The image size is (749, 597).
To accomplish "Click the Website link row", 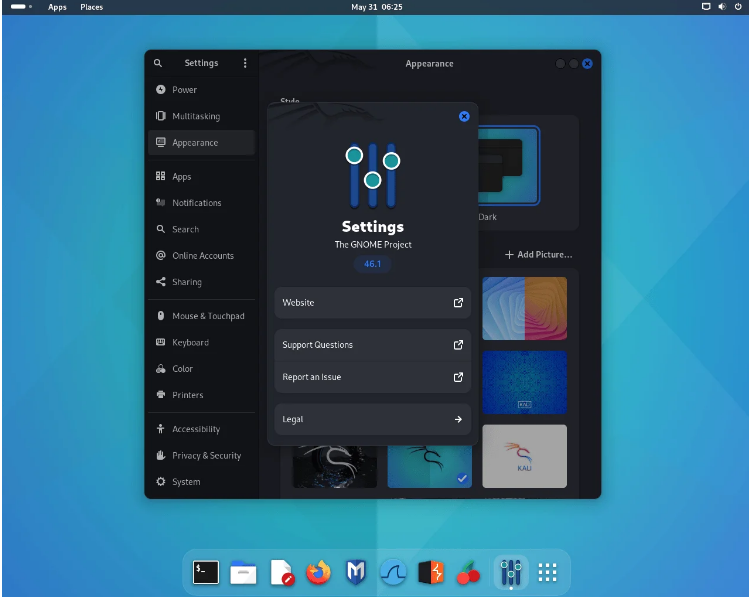I will [372, 303].
